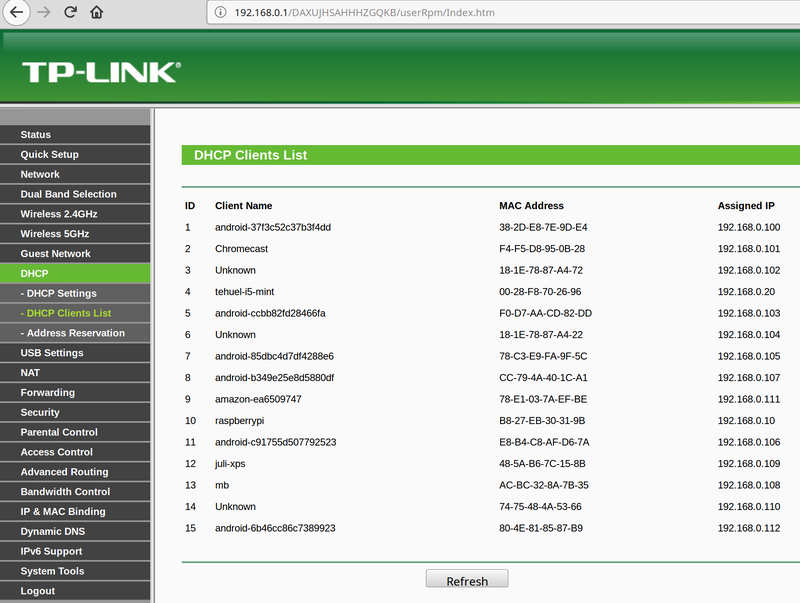
Task: Click the Refresh button below the list
Action: point(467,579)
